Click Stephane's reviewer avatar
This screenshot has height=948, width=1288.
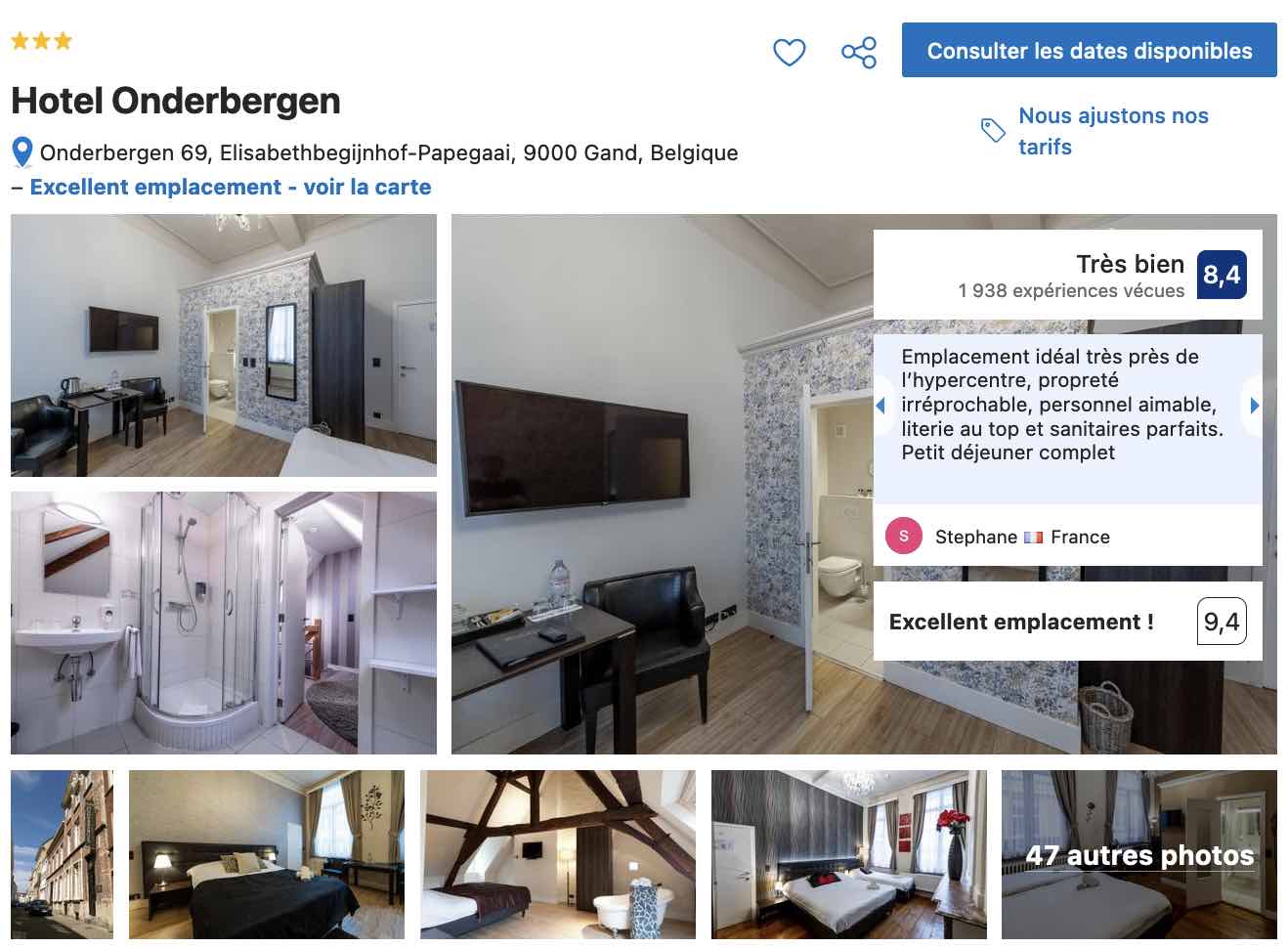click(x=904, y=536)
